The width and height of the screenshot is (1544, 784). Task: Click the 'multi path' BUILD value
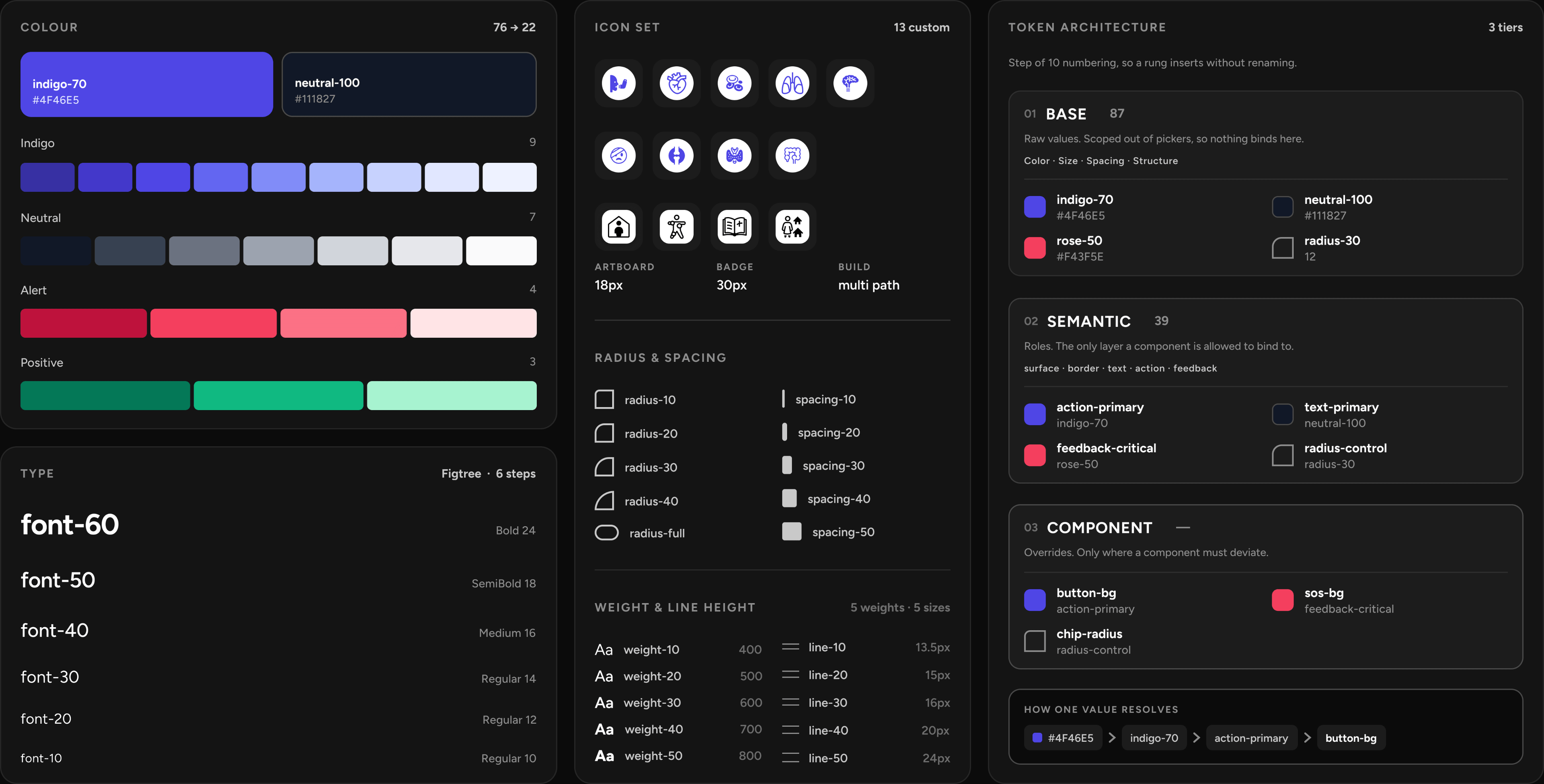pos(868,285)
